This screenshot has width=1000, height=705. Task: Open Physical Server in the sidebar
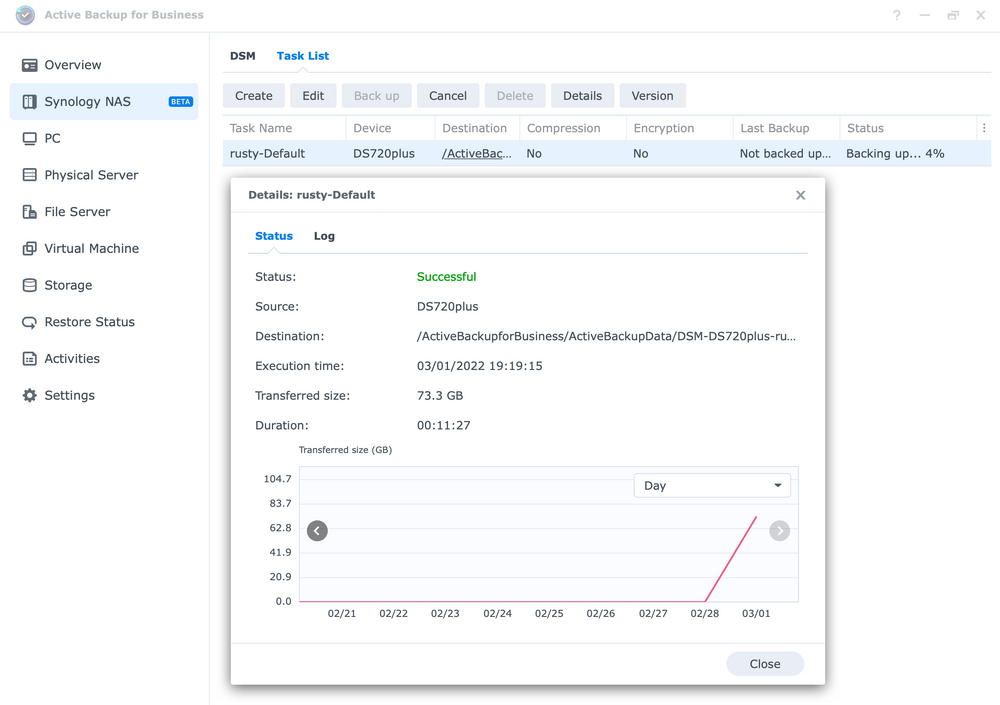104,175
